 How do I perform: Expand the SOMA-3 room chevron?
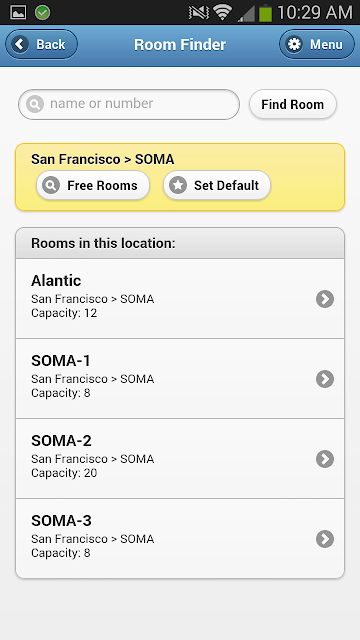pos(325,539)
